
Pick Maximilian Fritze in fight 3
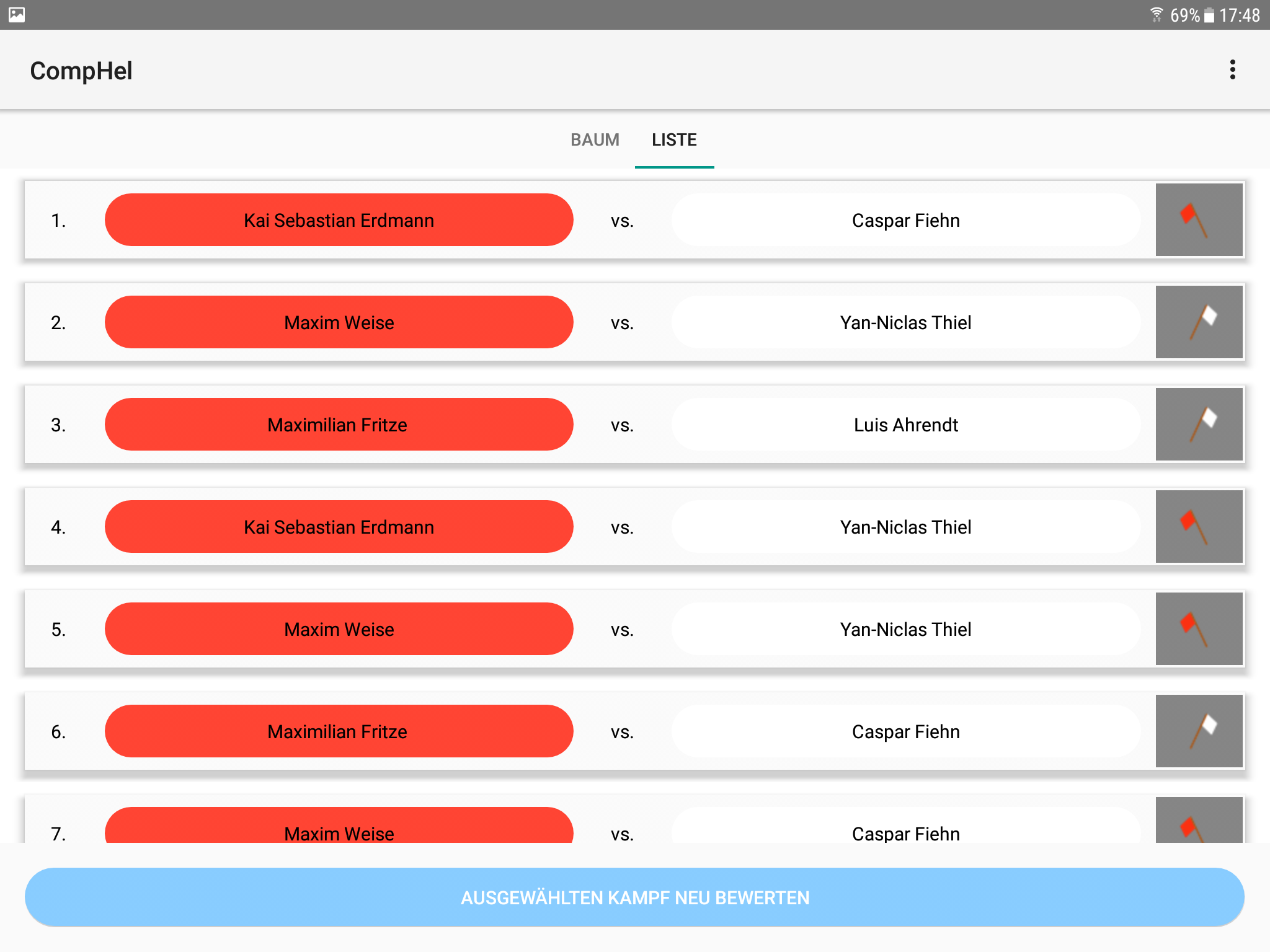pyautogui.click(x=339, y=425)
